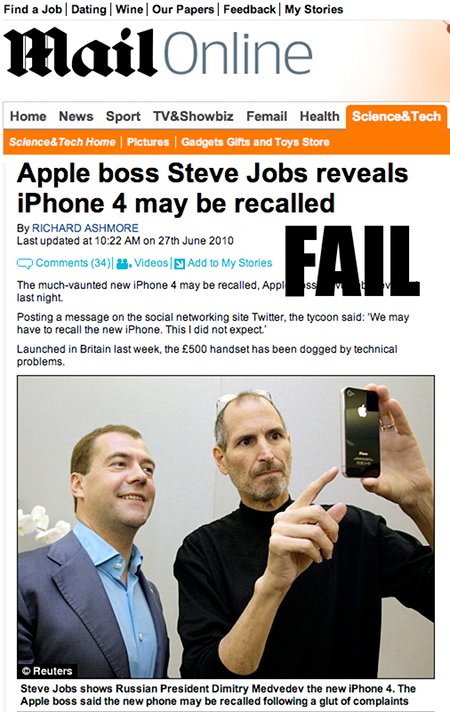Open the Pictures submenu item
The image size is (450, 712).
(148, 142)
